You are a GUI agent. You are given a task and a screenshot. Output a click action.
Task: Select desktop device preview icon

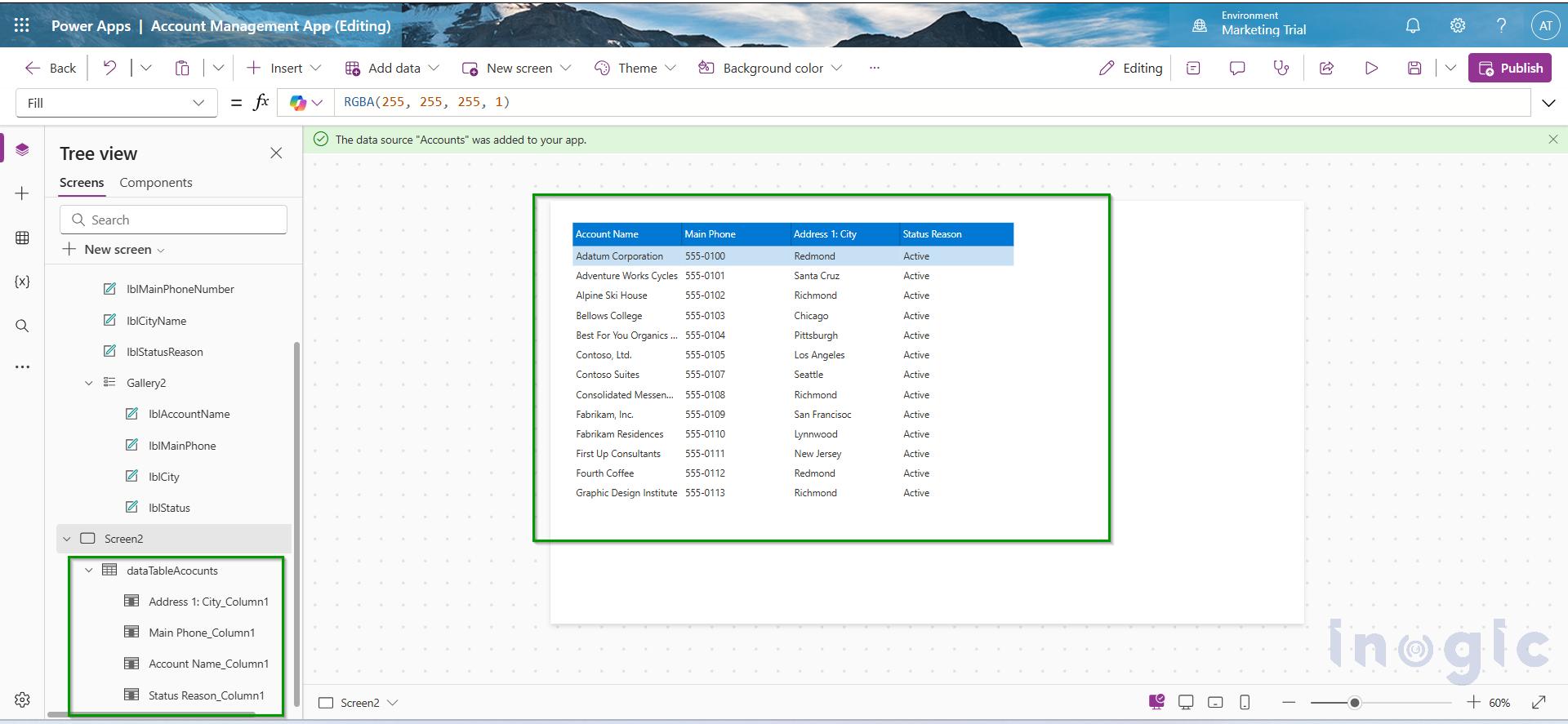point(1186,702)
